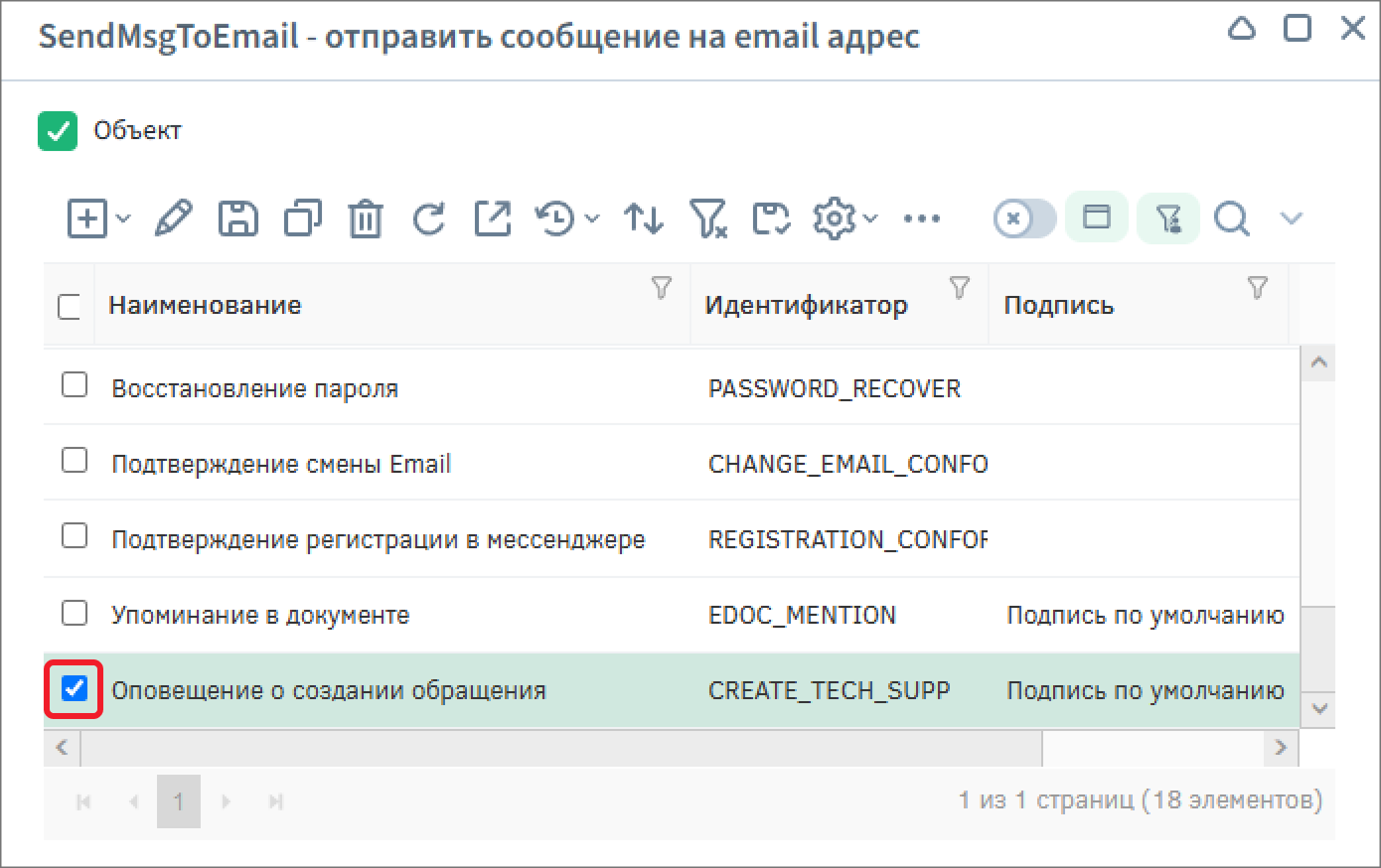Screen dimensions: 1381x868
Task: Open filter on Идентификатор column
Action: click(960, 288)
